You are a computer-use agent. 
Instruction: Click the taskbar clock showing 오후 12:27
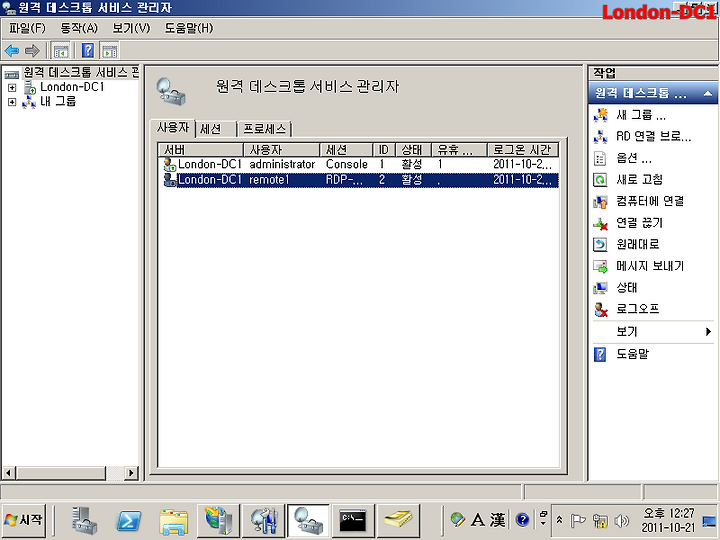point(668,521)
